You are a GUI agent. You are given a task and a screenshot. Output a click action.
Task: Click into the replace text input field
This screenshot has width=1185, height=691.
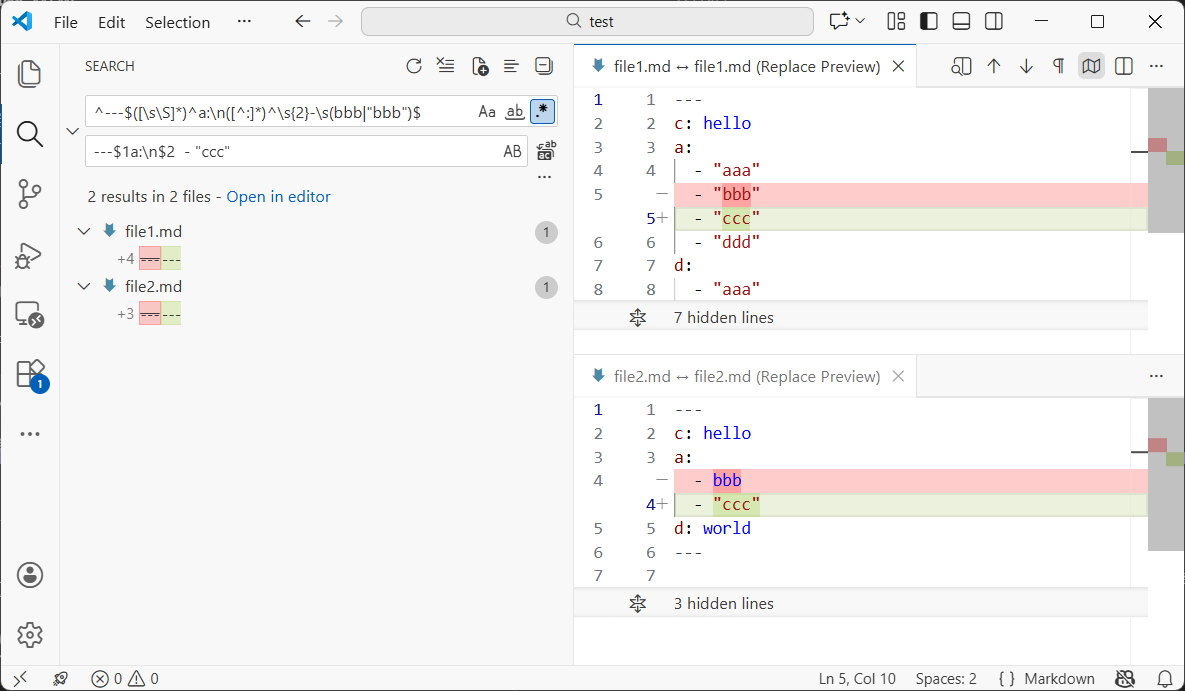point(290,152)
